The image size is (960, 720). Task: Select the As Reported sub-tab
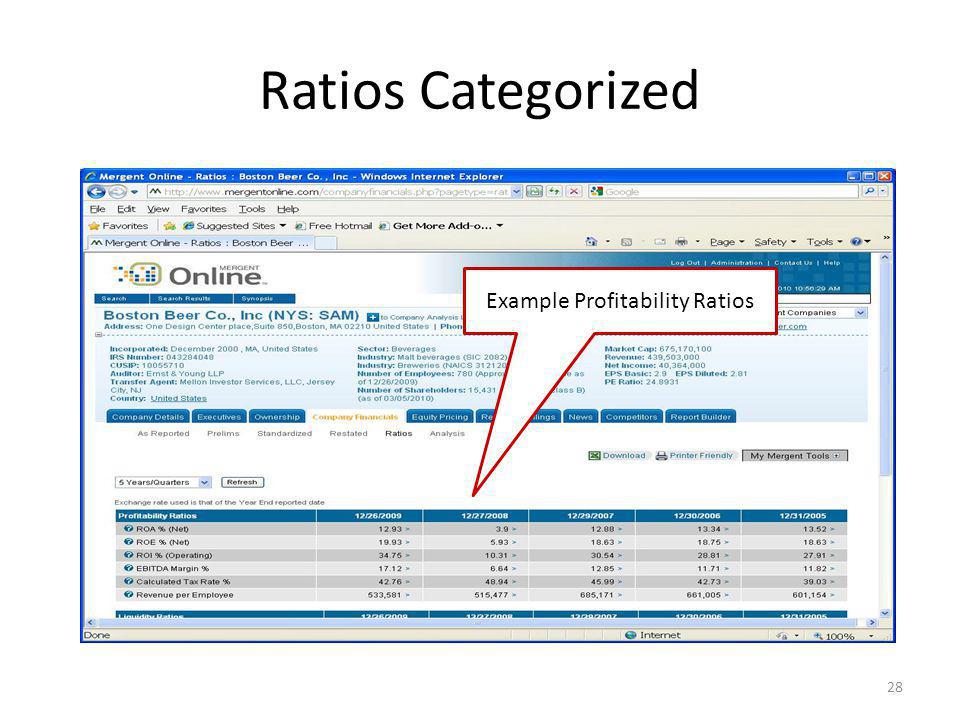click(x=163, y=433)
